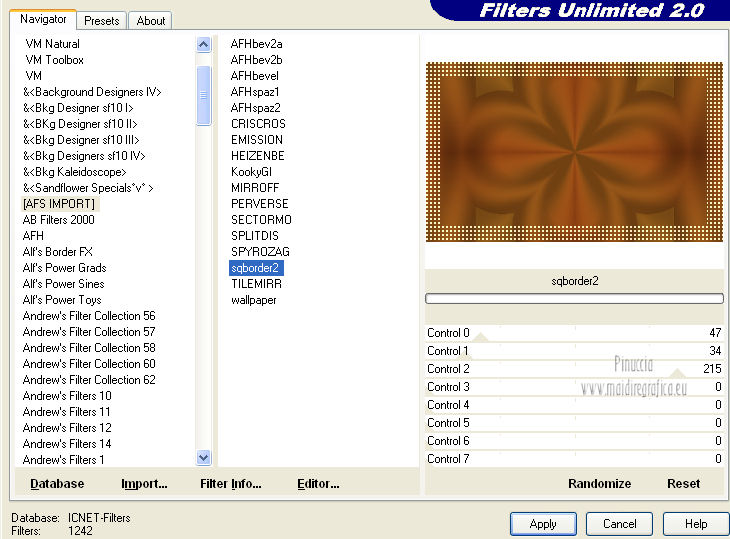The width and height of the screenshot is (730, 539).
Task: Click Import... button
Action: click(144, 484)
